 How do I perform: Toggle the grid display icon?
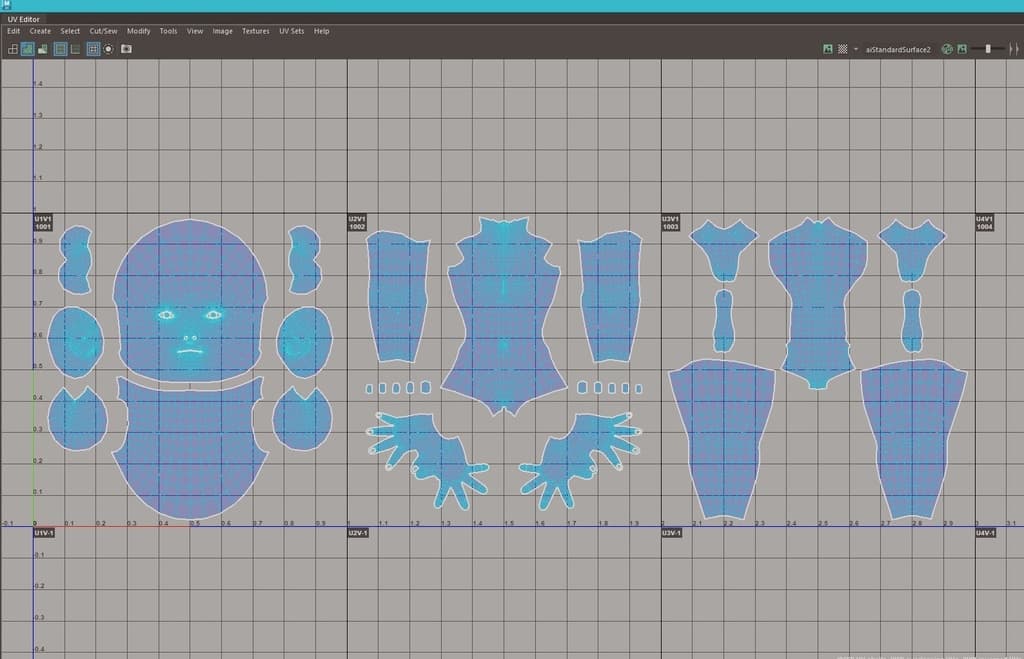[93, 49]
